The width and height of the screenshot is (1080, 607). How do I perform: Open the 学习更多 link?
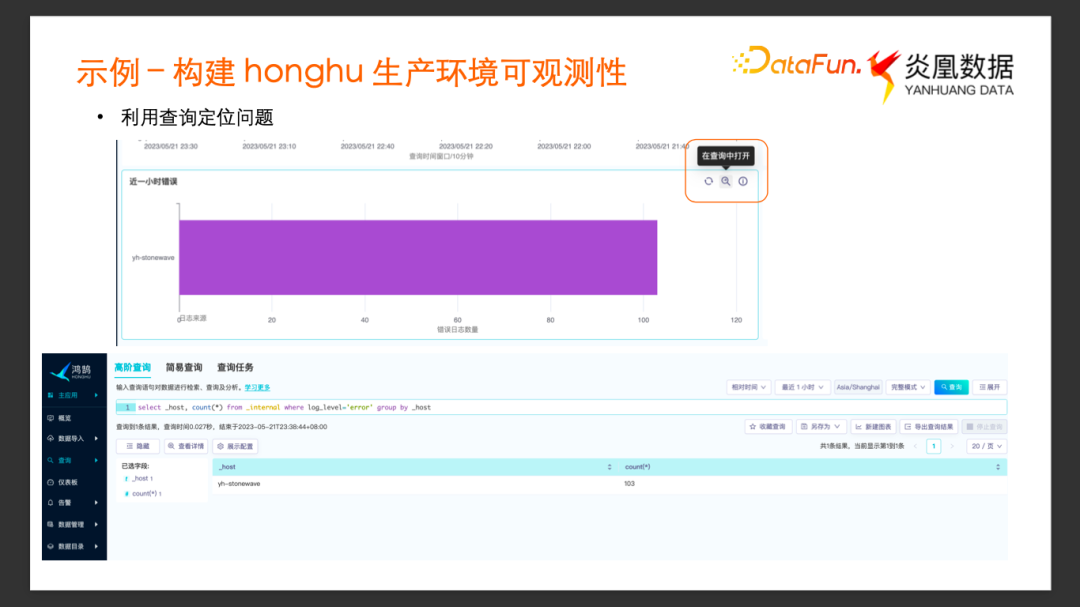(257, 388)
